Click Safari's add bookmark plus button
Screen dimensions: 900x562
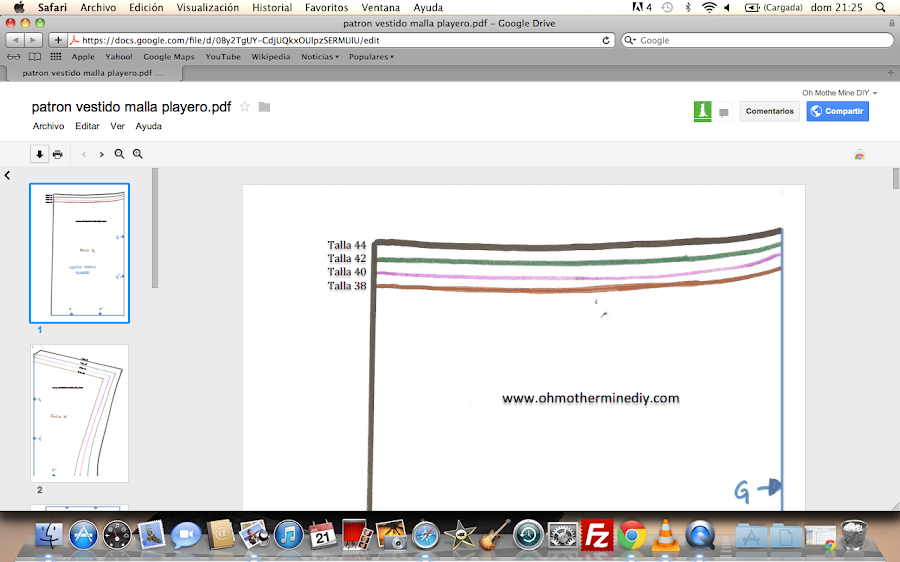tap(58, 40)
